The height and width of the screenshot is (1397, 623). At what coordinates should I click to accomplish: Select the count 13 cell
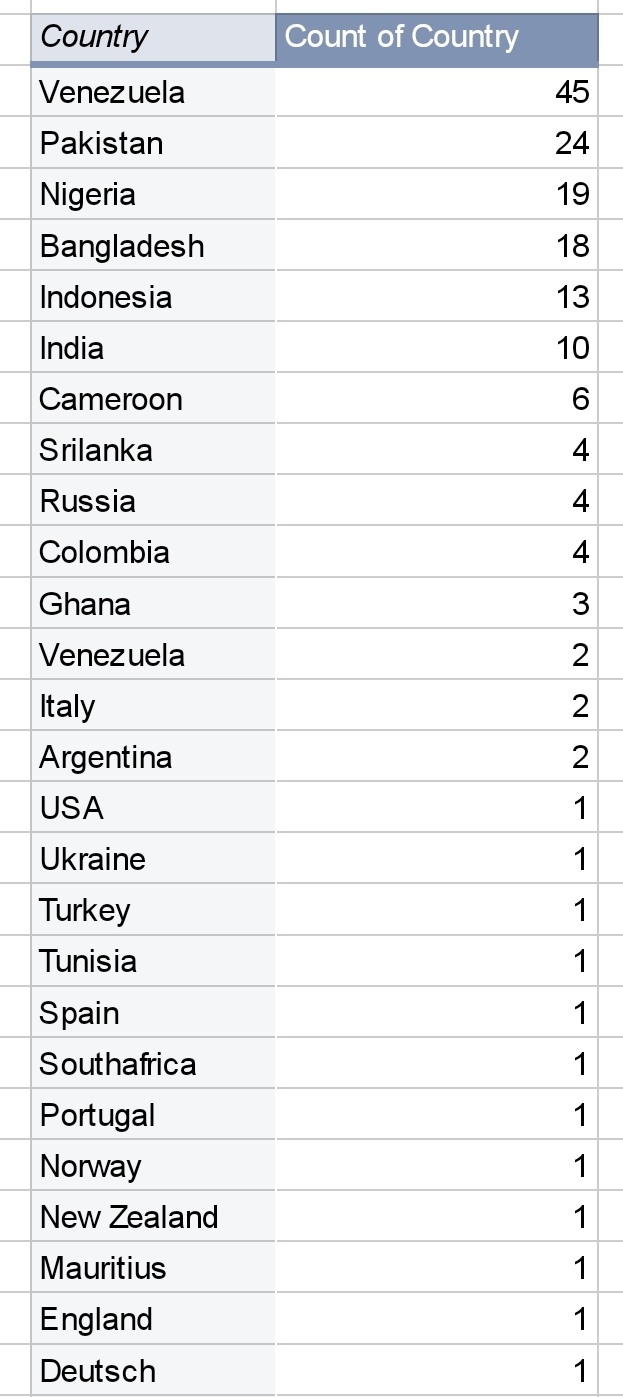tap(437, 297)
